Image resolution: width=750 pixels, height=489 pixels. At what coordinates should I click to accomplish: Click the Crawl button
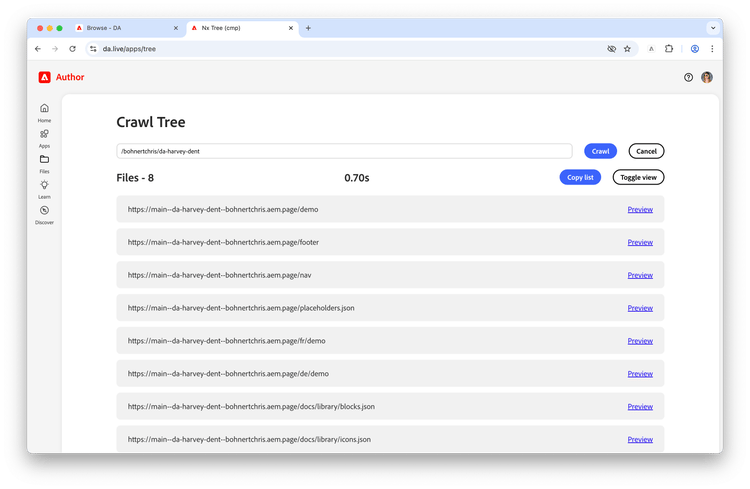click(x=600, y=151)
